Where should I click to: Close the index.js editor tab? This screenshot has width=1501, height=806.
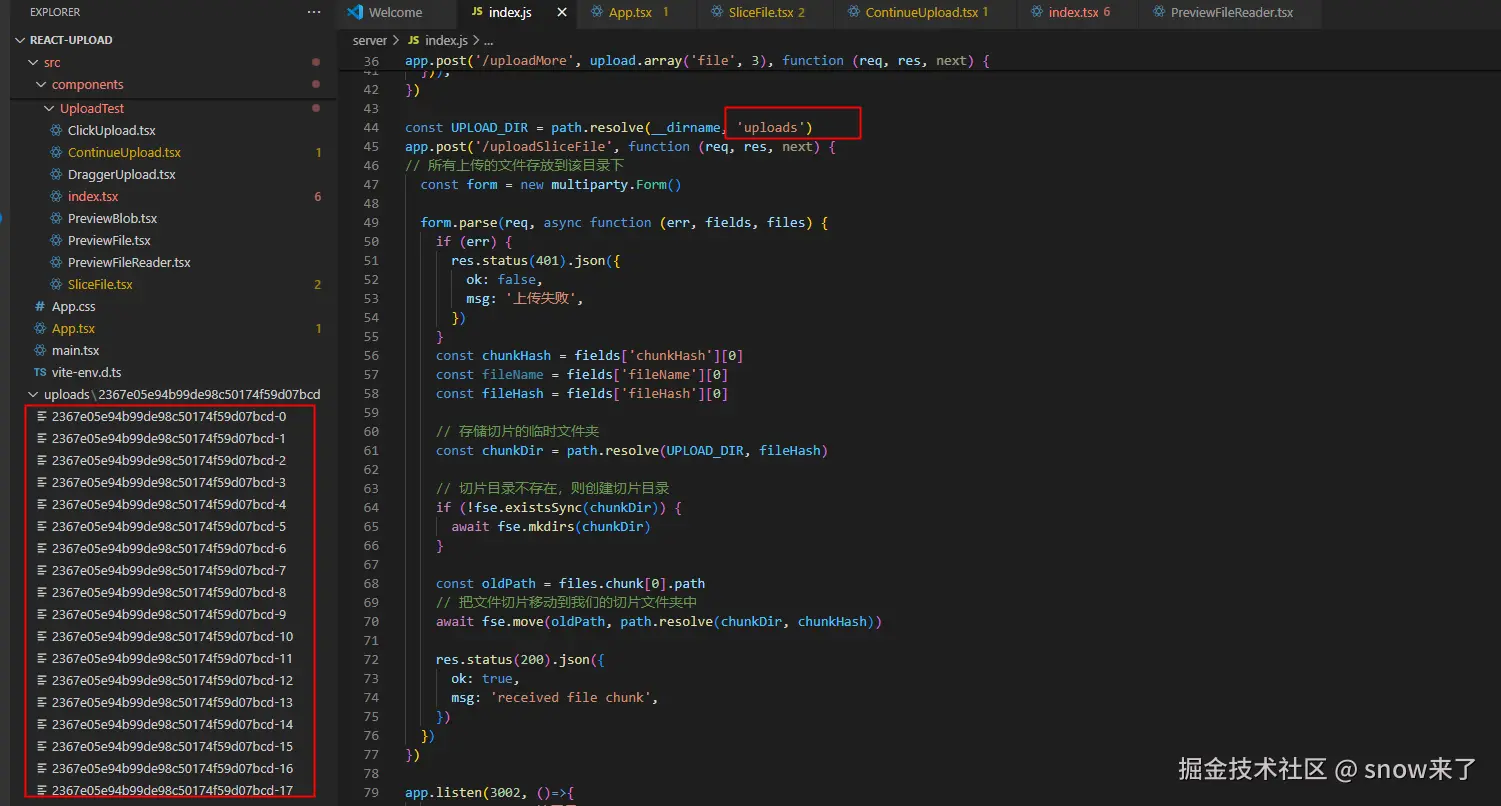click(x=561, y=13)
